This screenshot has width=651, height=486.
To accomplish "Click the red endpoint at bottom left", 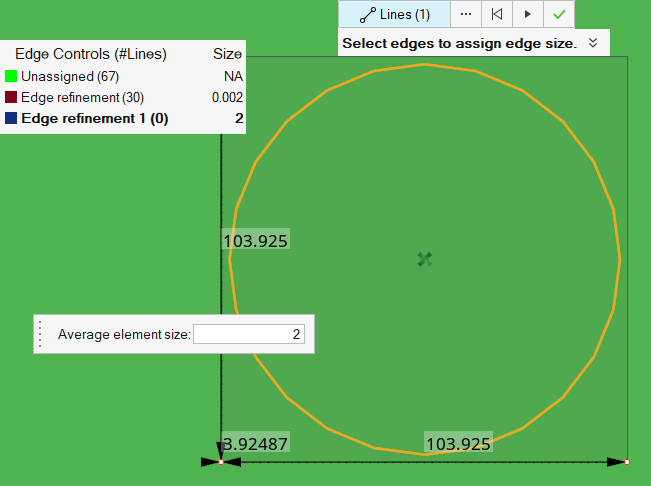I will click(x=220, y=462).
